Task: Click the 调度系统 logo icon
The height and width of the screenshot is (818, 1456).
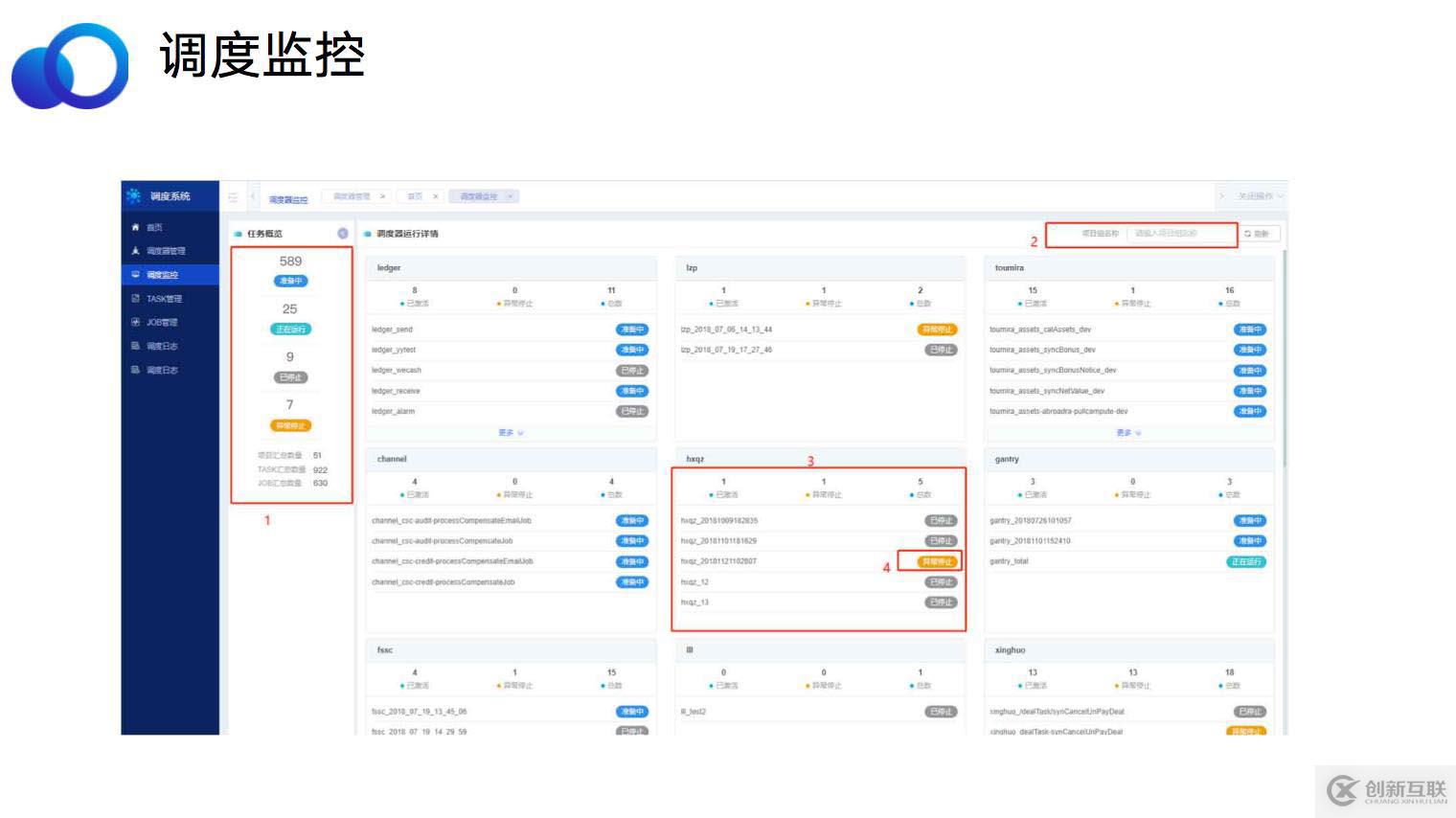Action: point(134,195)
